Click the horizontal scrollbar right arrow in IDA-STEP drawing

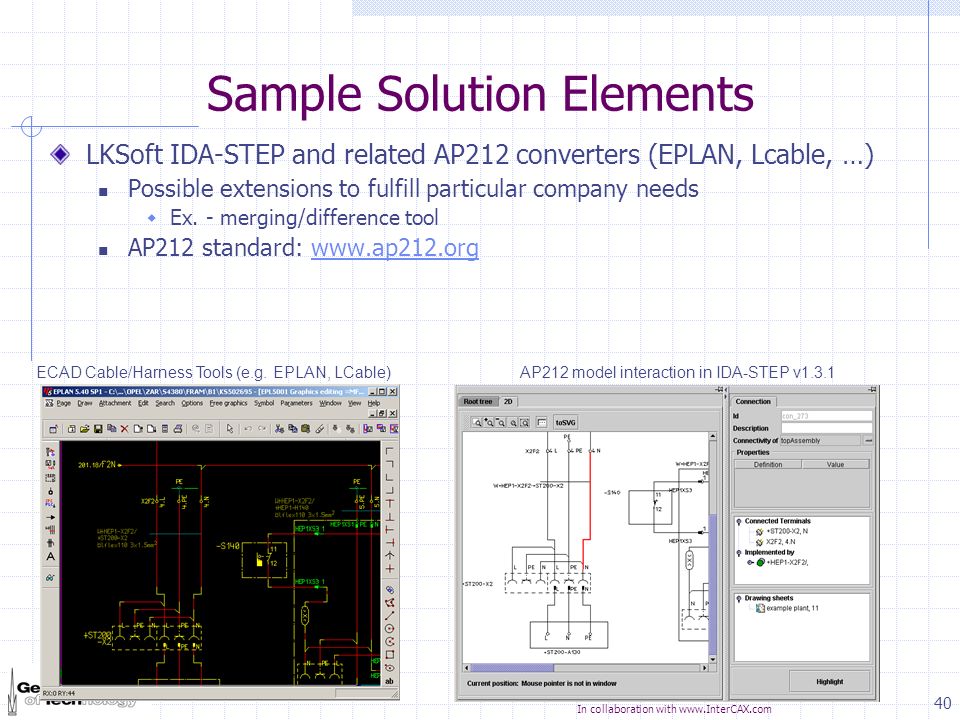704,668
